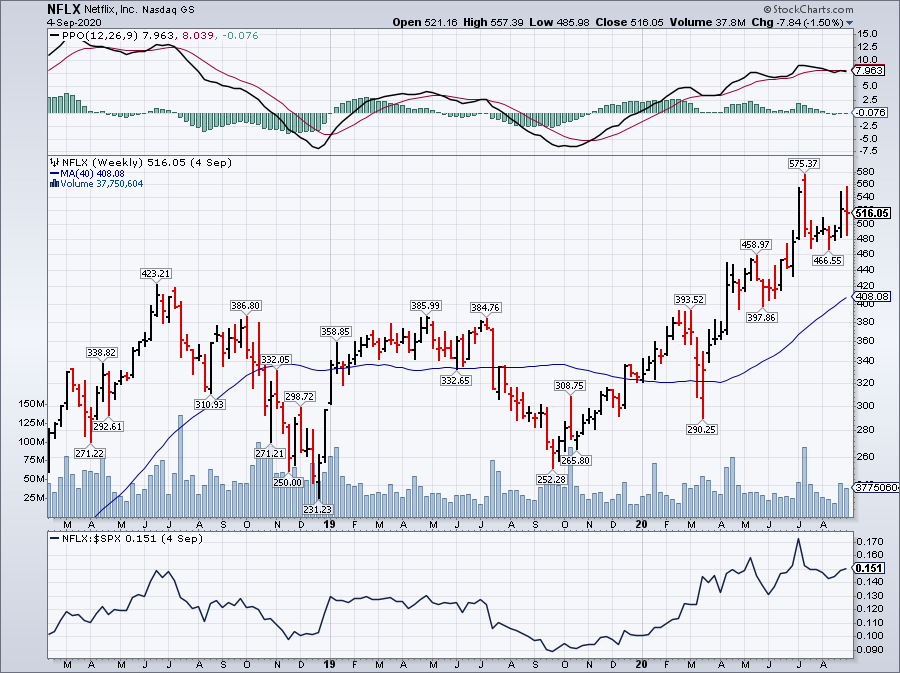Image resolution: width=900 pixels, height=673 pixels.
Task: Click the 358.85 high price label
Action: click(x=335, y=332)
